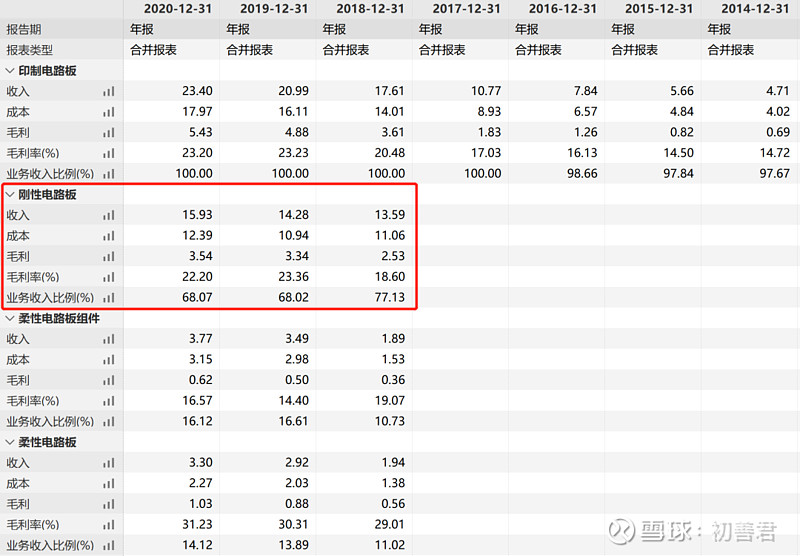Select the 4.71 revenue cell for 2014
800x556 pixels.
pyautogui.click(x=778, y=91)
